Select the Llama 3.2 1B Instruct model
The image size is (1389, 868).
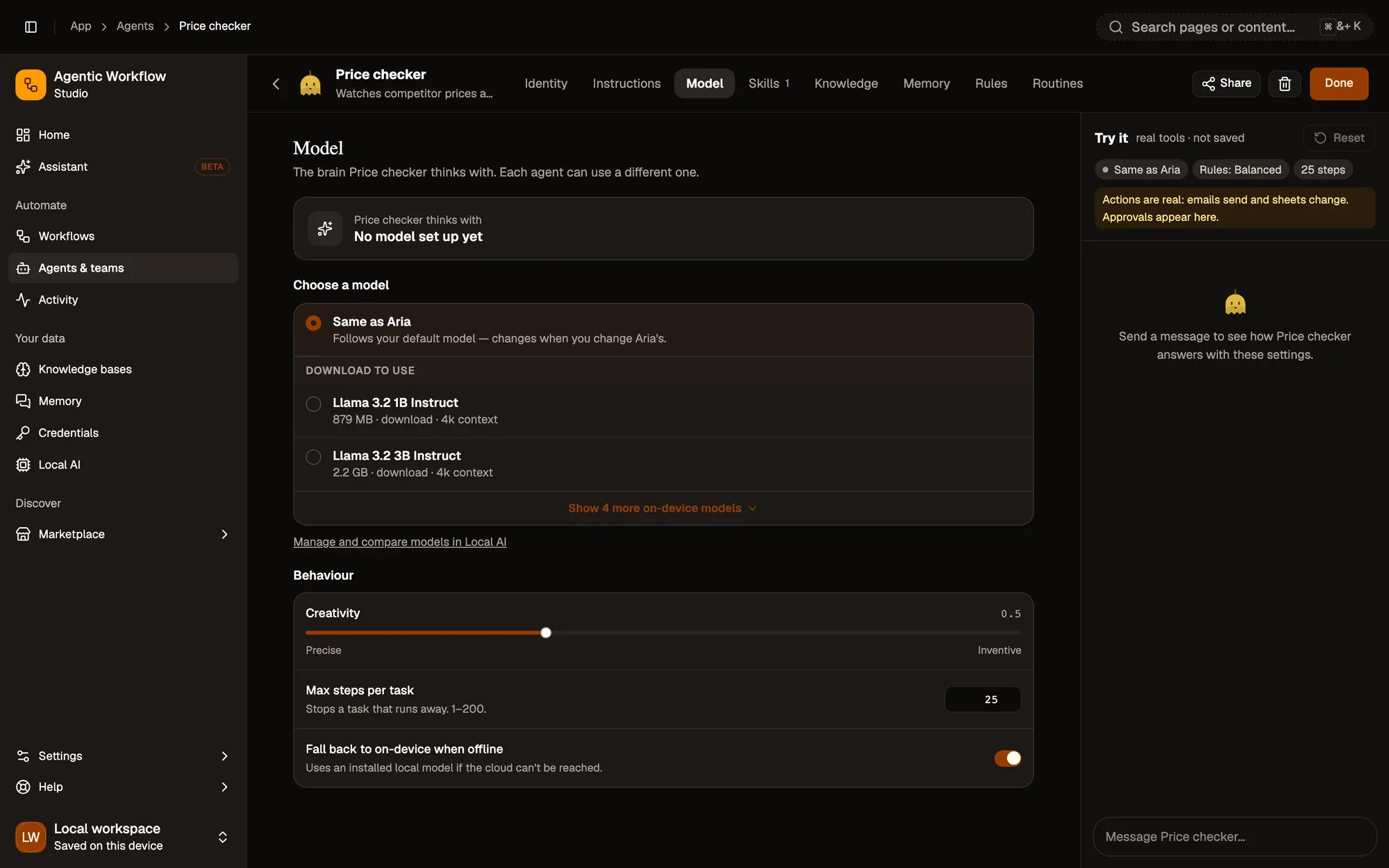(663, 410)
